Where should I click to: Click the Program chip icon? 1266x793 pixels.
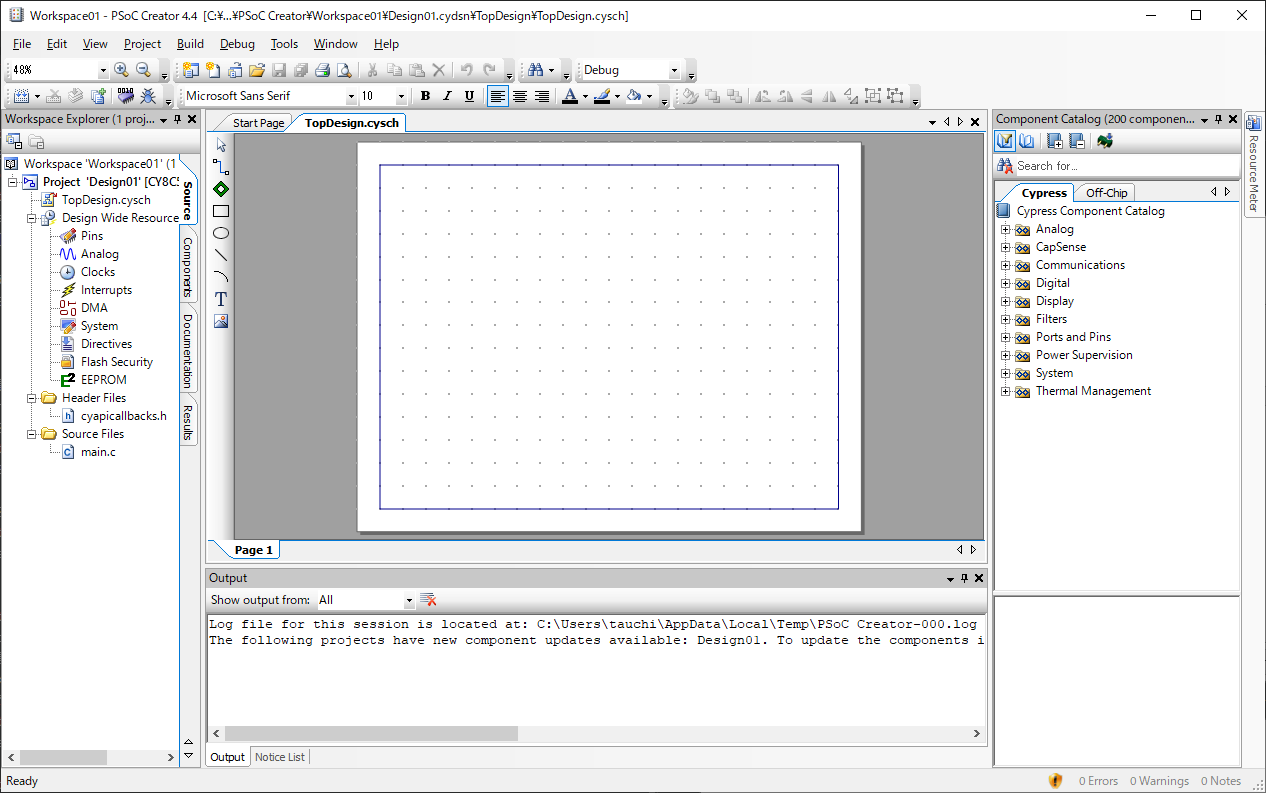(x=125, y=96)
